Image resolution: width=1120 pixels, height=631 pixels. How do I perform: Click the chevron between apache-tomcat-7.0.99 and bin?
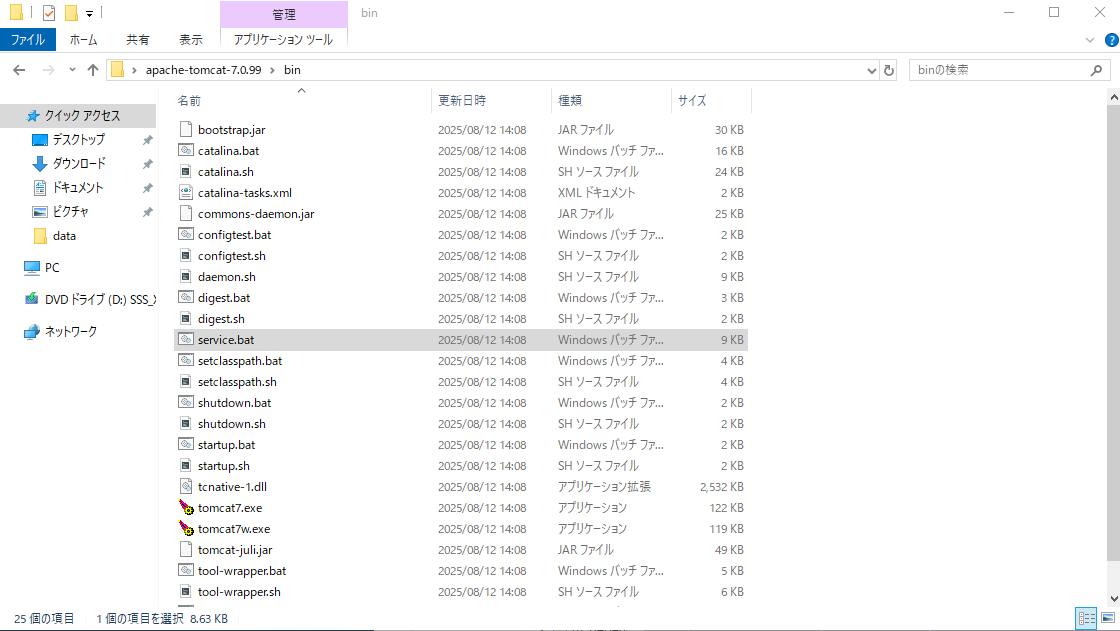(272, 70)
